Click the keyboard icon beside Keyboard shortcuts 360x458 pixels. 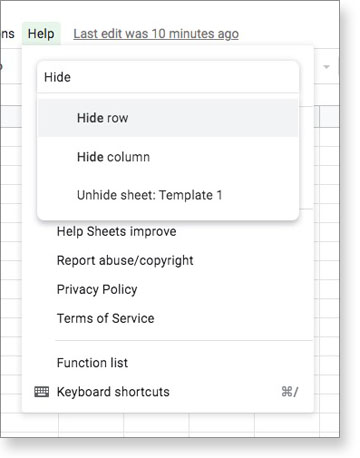[x=41, y=392]
